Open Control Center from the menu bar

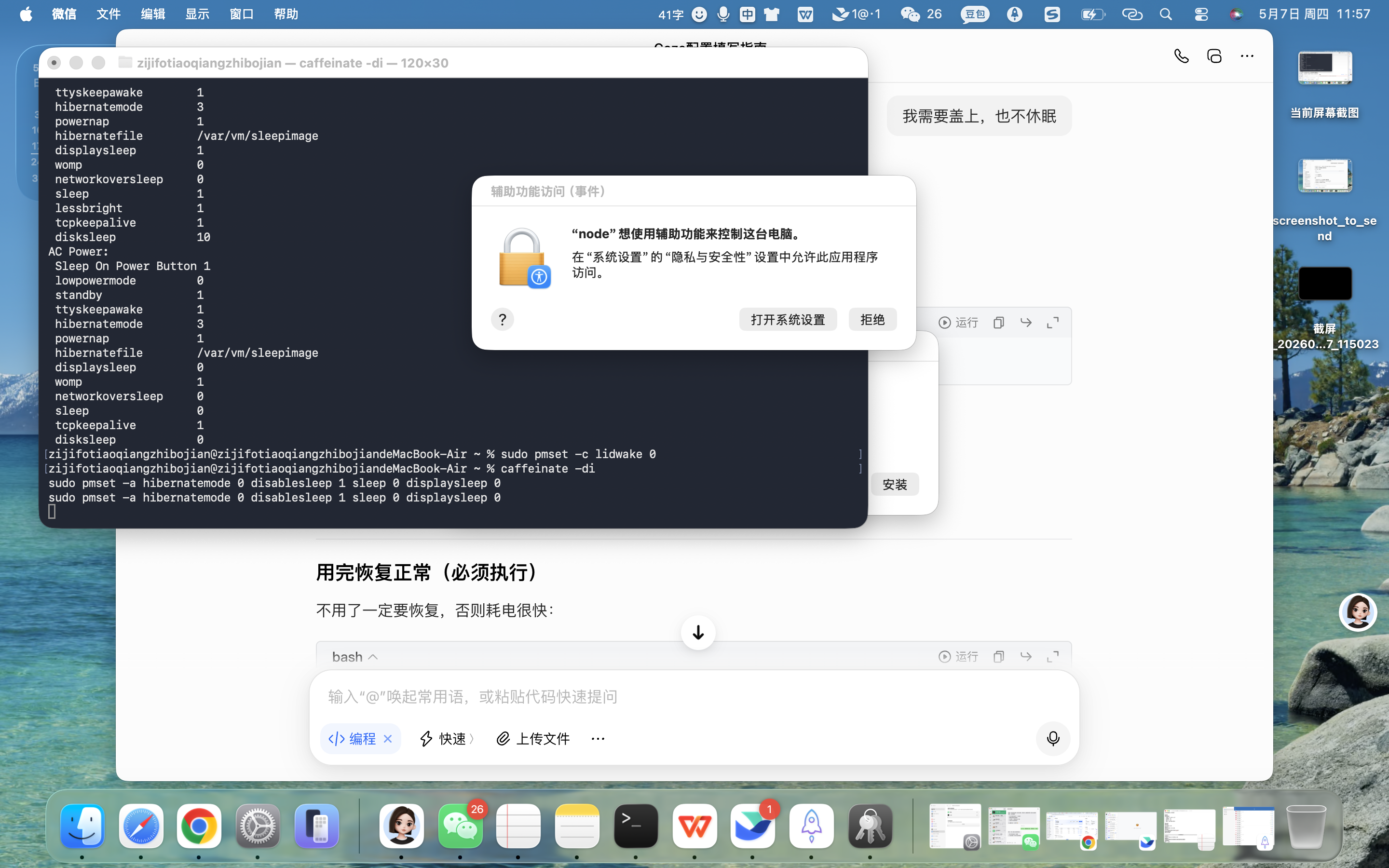tap(1201, 14)
